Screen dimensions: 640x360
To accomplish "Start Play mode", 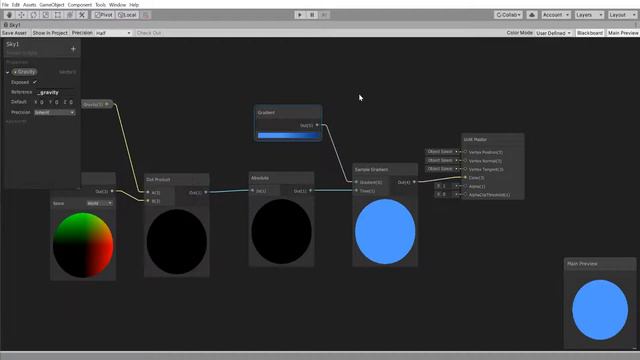I will click(x=300, y=15).
